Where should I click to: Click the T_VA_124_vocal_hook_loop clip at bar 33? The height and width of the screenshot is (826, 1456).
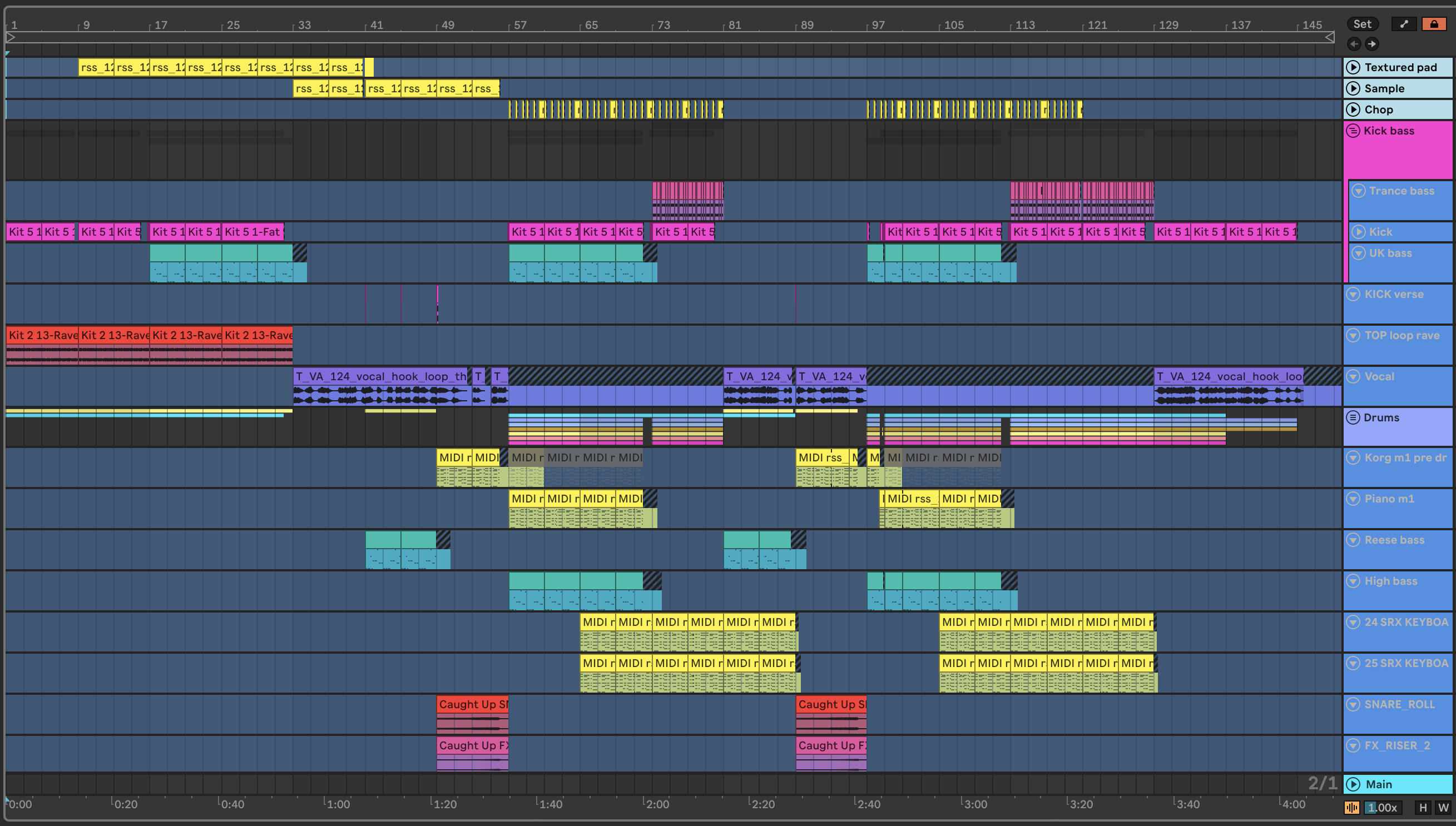click(x=380, y=376)
